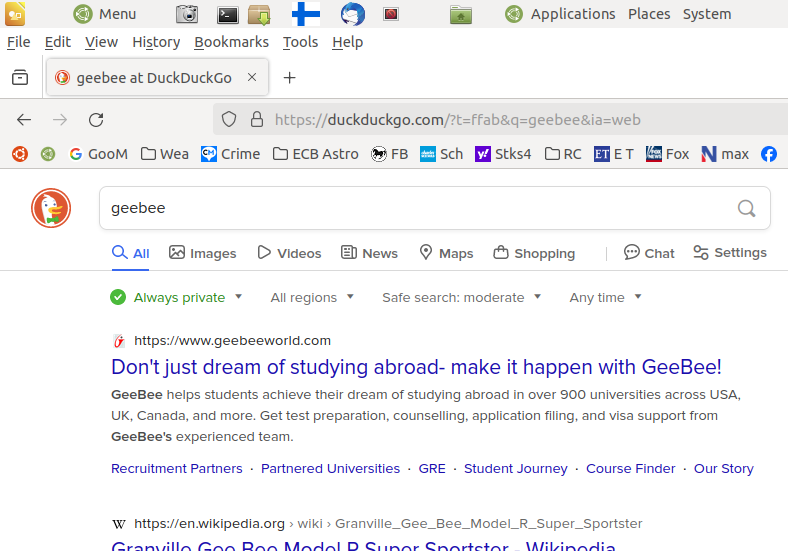This screenshot has width=788, height=551.
Task: Open the Partnered Universities sitelink
Action: (x=330, y=469)
